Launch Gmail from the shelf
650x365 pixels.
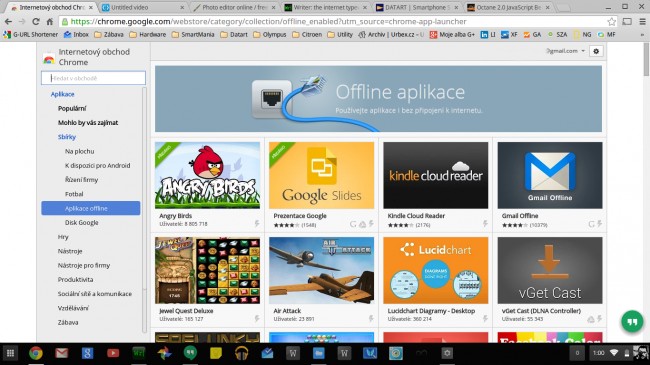coord(61,353)
